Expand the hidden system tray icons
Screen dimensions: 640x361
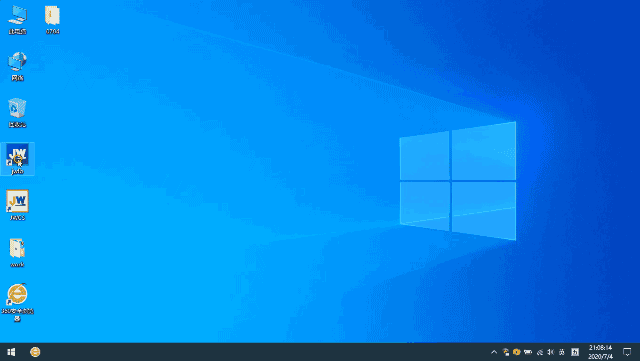pos(494,352)
